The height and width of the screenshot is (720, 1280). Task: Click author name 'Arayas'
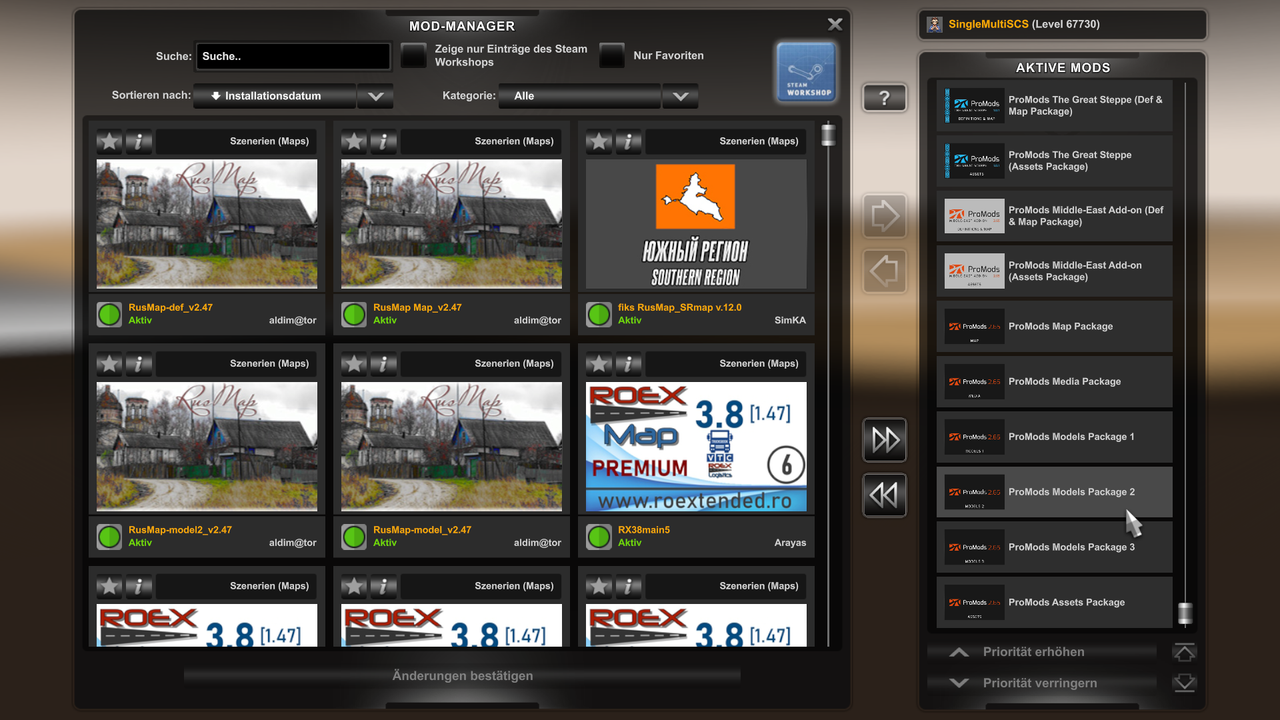pyautogui.click(x=788, y=543)
